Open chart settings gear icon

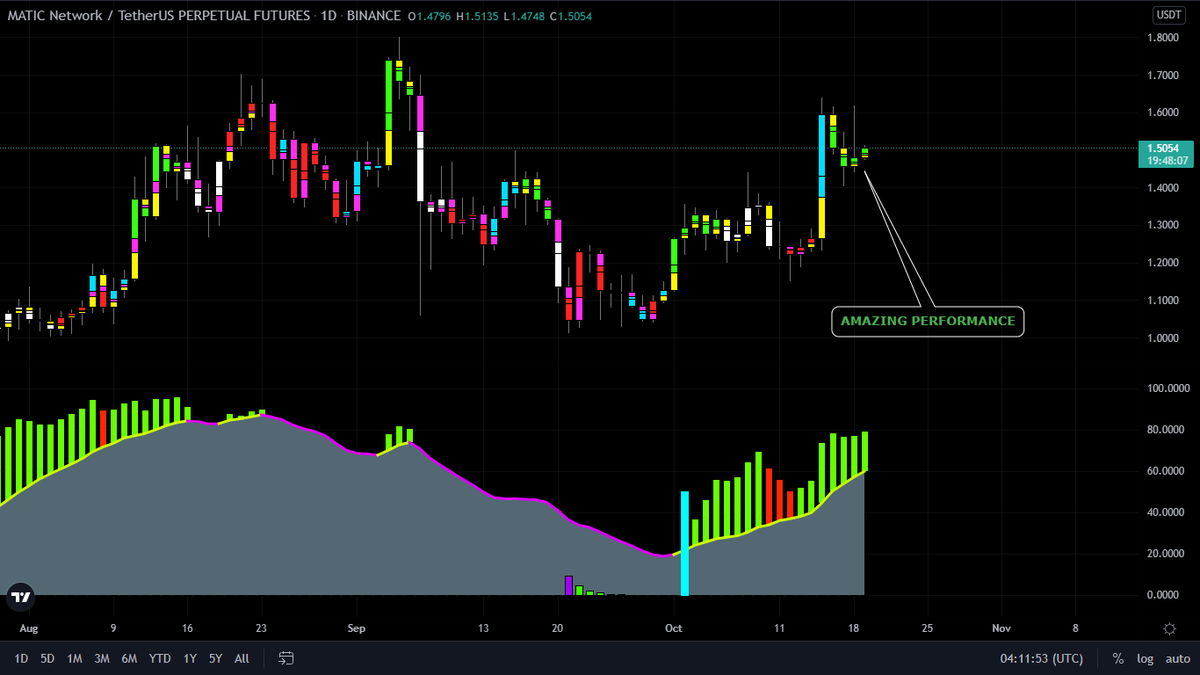(1169, 628)
